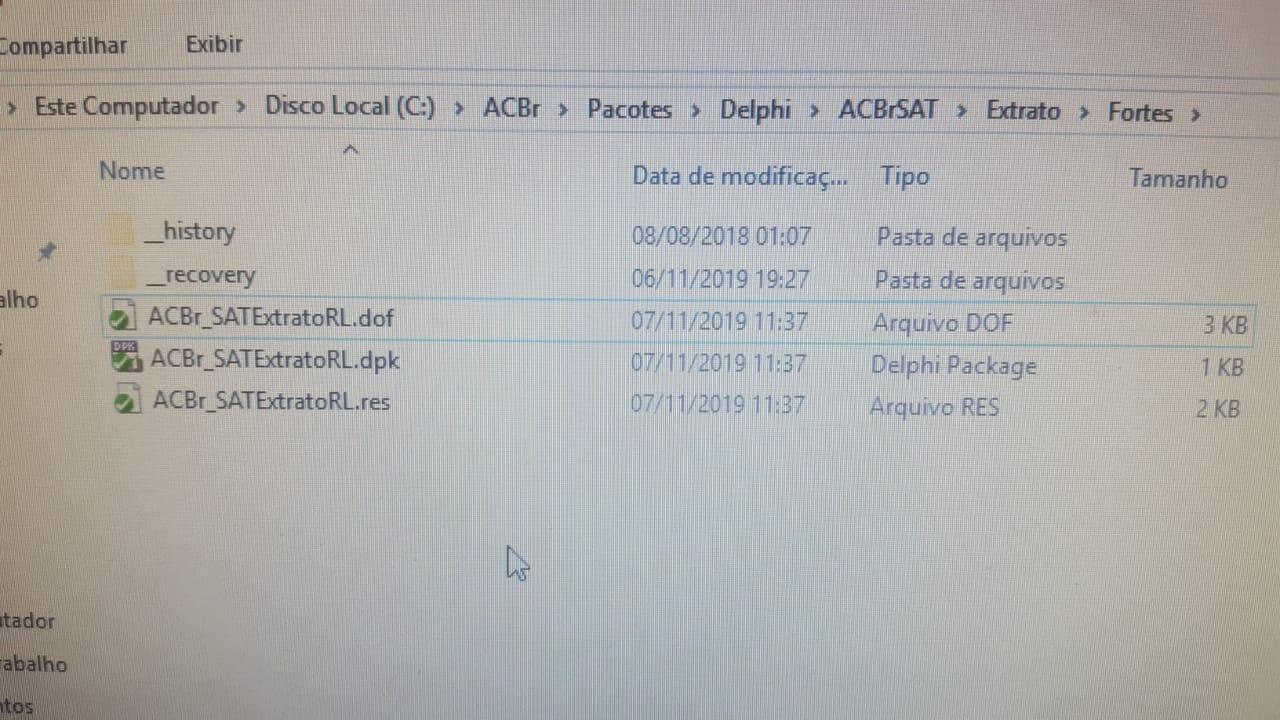Sort files by Data de modificação column
Screen dimensions: 1280x720
(x=740, y=177)
